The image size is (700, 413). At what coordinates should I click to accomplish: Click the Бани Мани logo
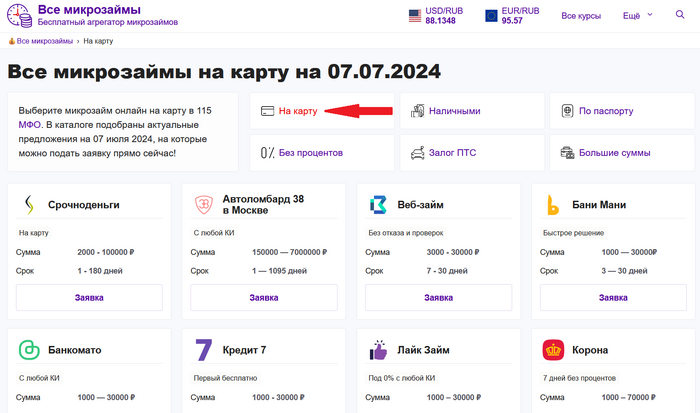tap(553, 205)
